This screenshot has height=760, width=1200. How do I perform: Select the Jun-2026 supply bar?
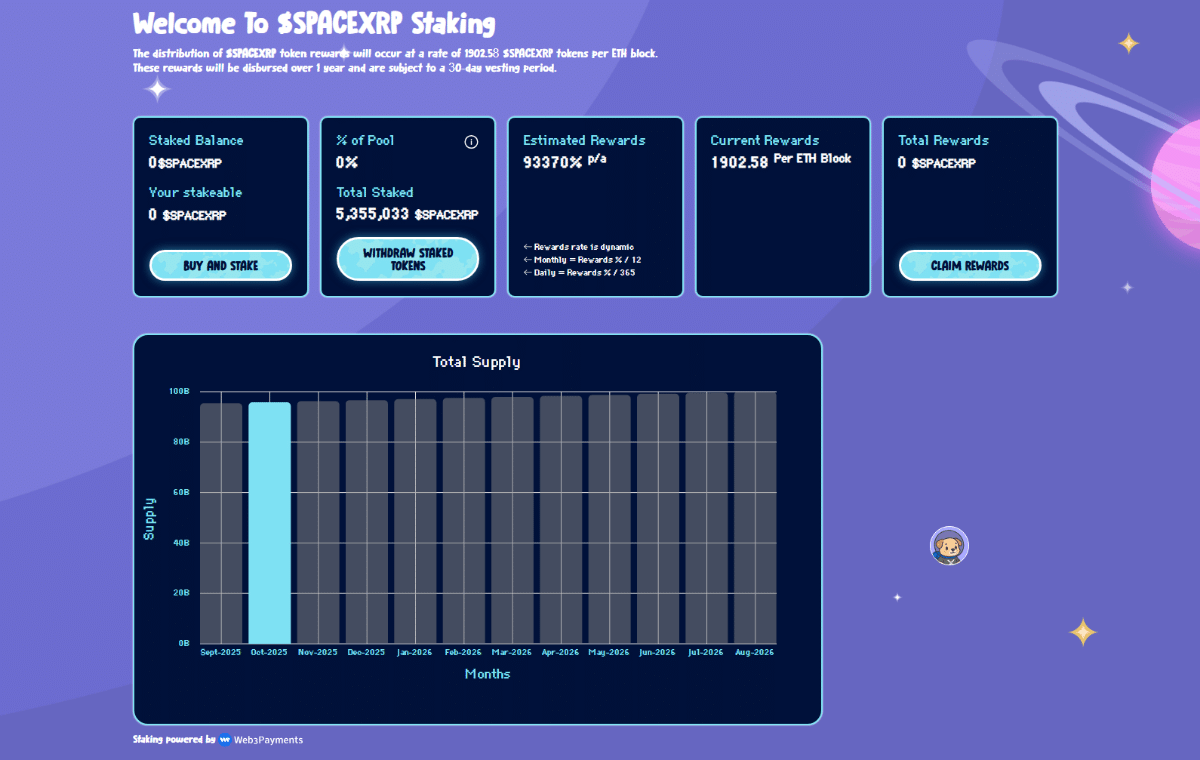click(x=658, y=519)
